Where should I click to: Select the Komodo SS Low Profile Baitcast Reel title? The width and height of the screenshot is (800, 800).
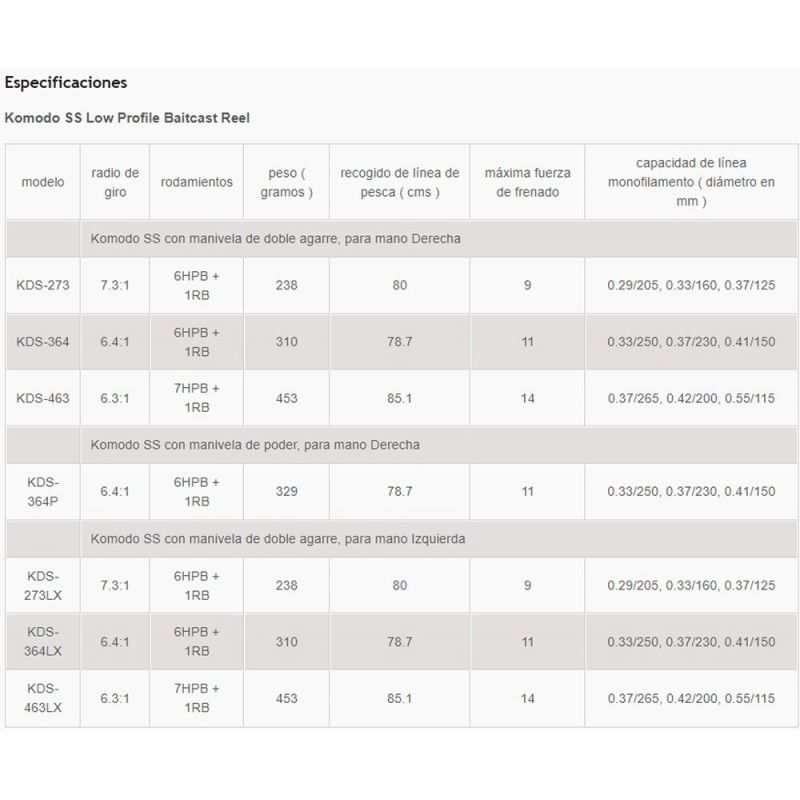[x=127, y=118]
